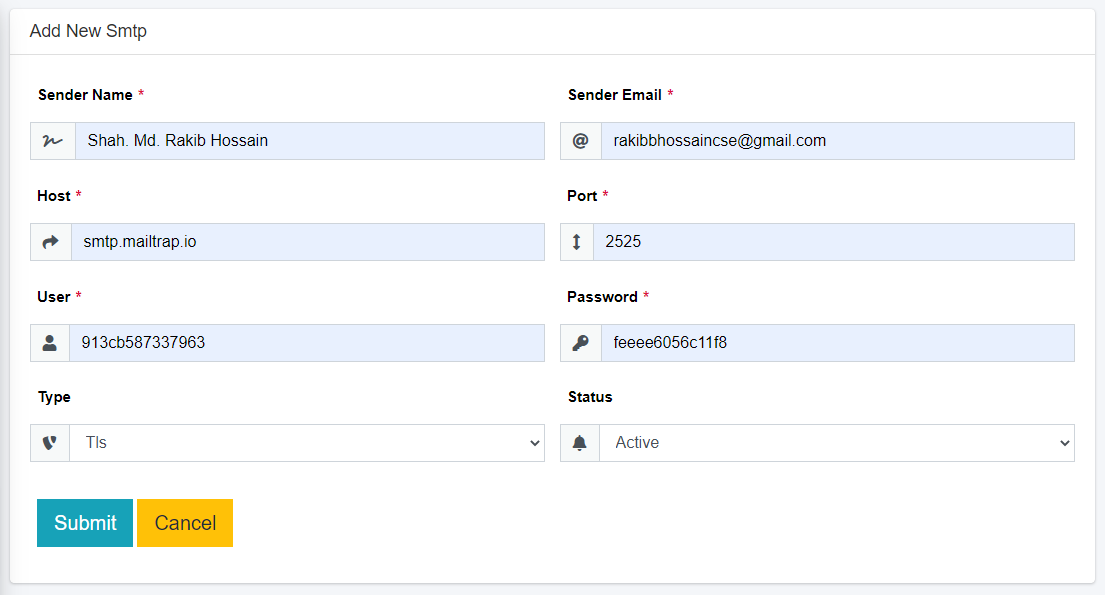Click the person icon beside User field
This screenshot has width=1105, height=595.
tap(50, 343)
